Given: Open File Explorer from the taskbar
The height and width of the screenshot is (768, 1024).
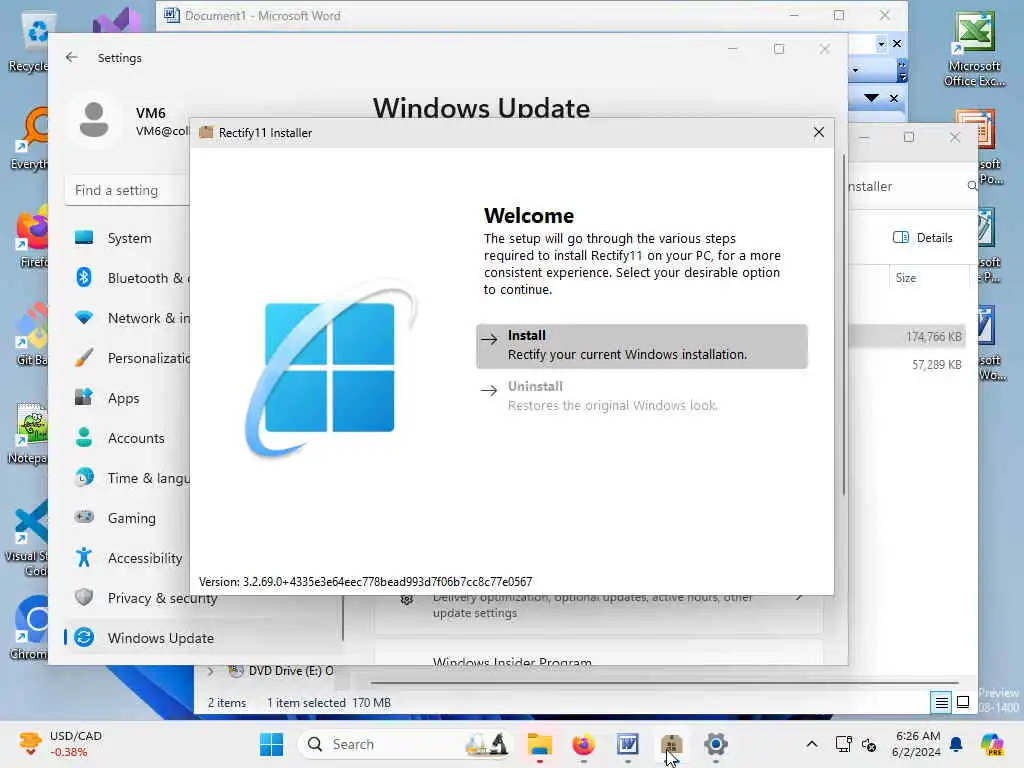Looking at the screenshot, I should click(539, 744).
